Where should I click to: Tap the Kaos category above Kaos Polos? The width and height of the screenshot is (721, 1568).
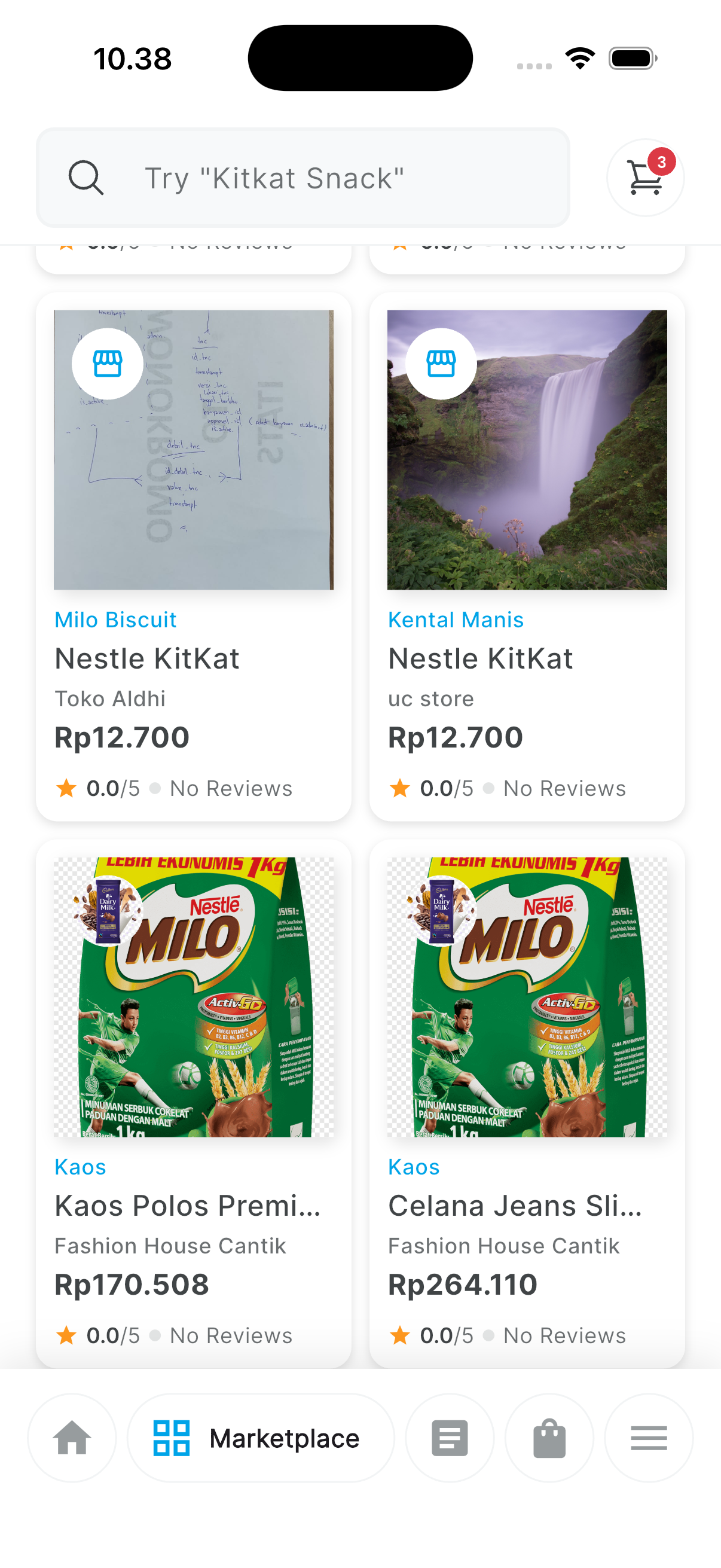coord(80,1167)
